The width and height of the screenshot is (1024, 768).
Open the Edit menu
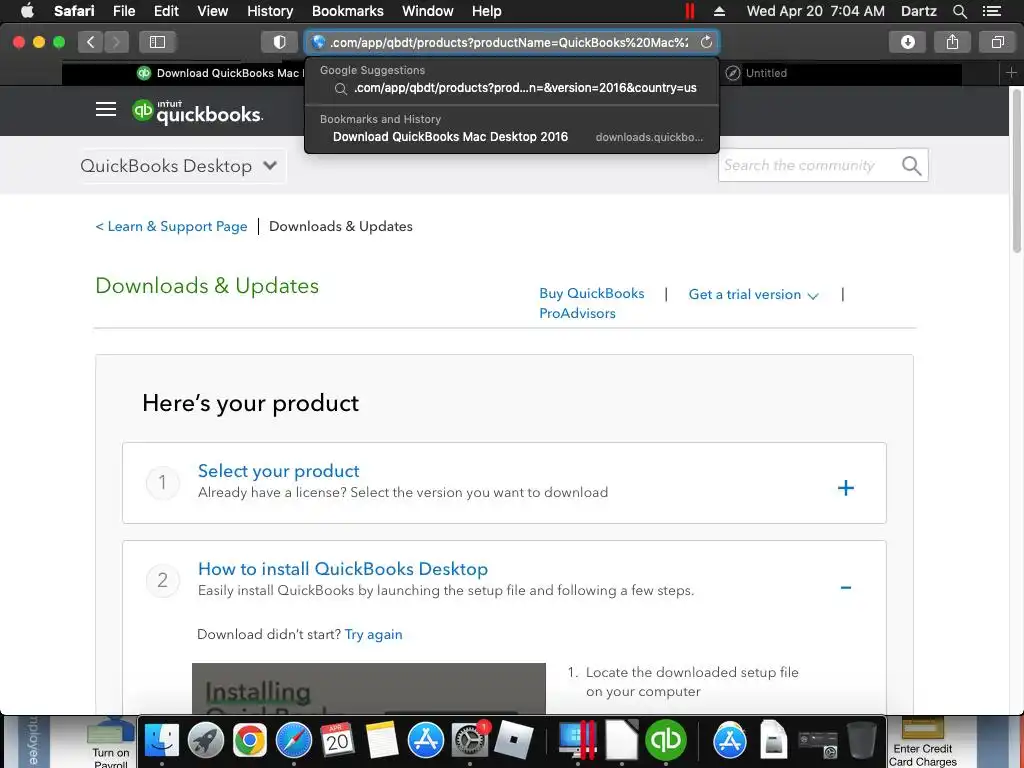(x=166, y=11)
